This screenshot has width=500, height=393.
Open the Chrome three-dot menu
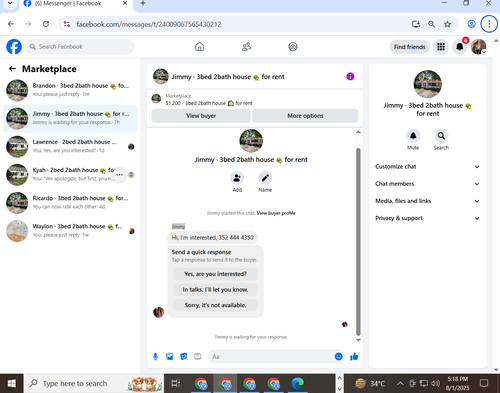(489, 24)
